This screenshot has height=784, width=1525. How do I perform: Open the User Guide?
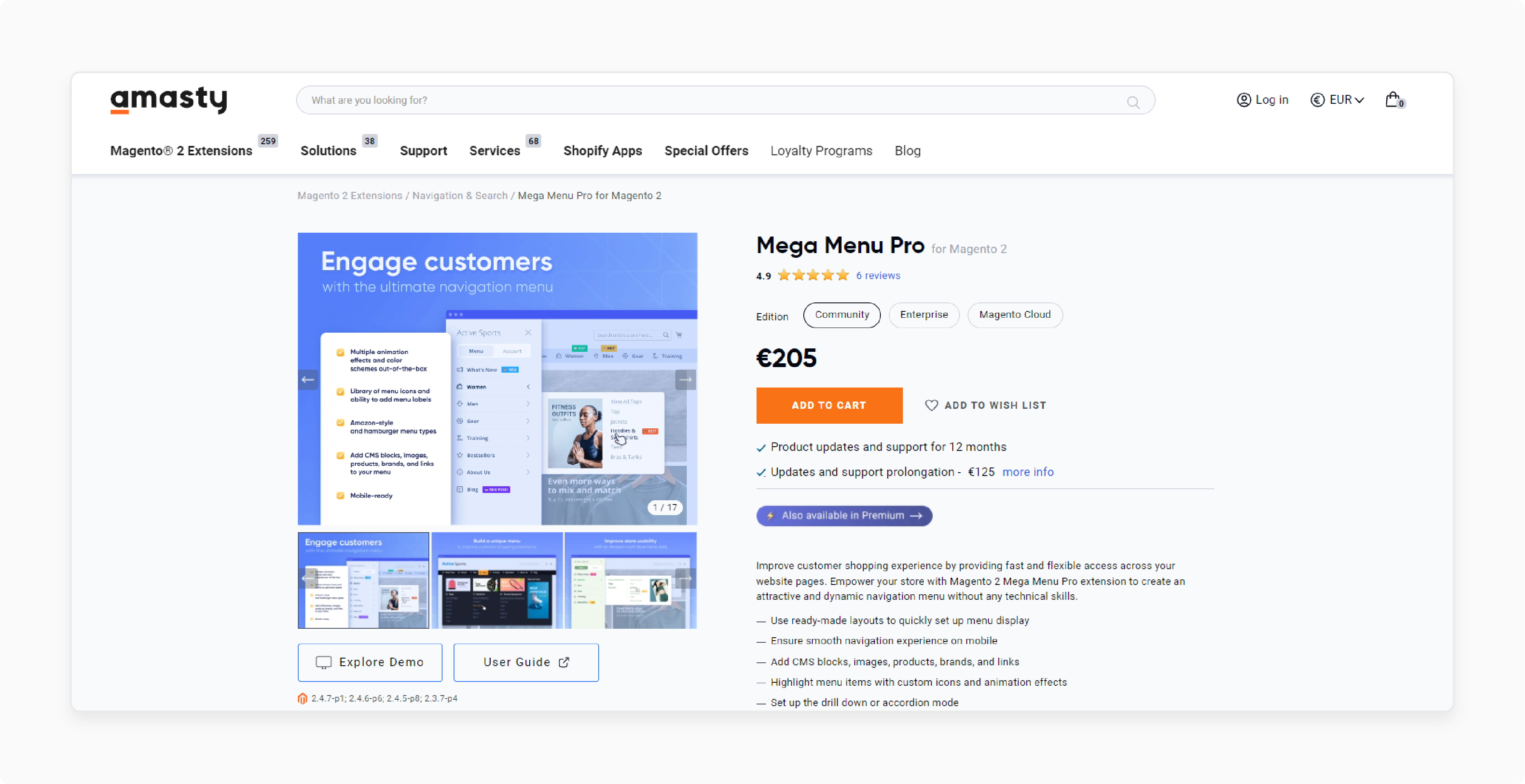tap(525, 662)
